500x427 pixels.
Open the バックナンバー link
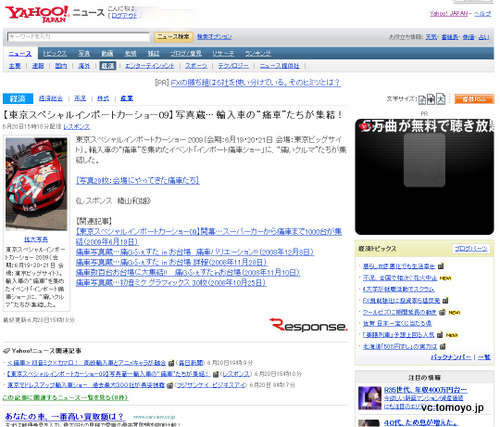click(451, 357)
